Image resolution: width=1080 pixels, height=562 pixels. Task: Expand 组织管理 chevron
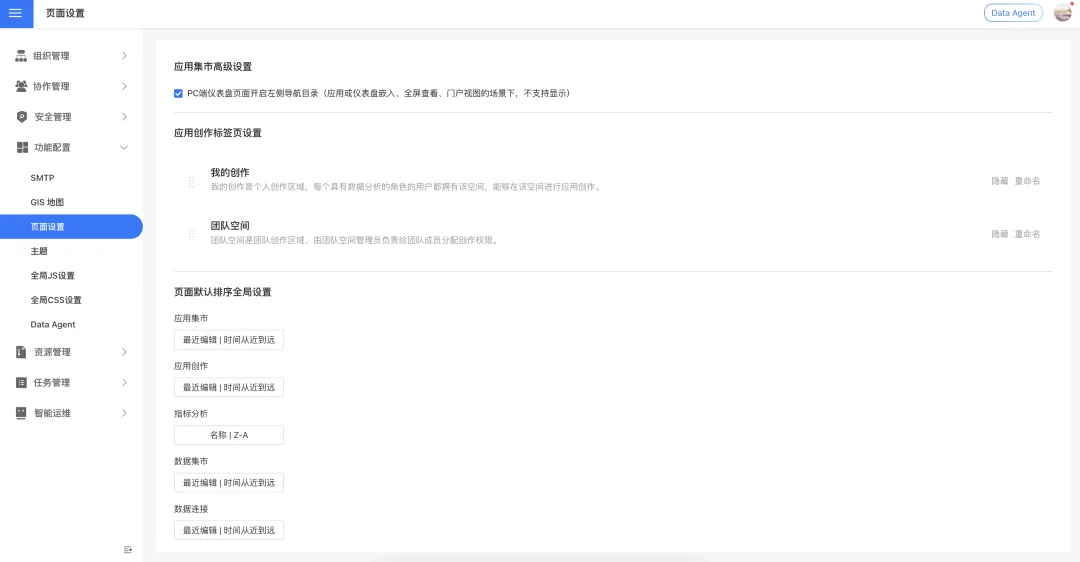(x=124, y=56)
